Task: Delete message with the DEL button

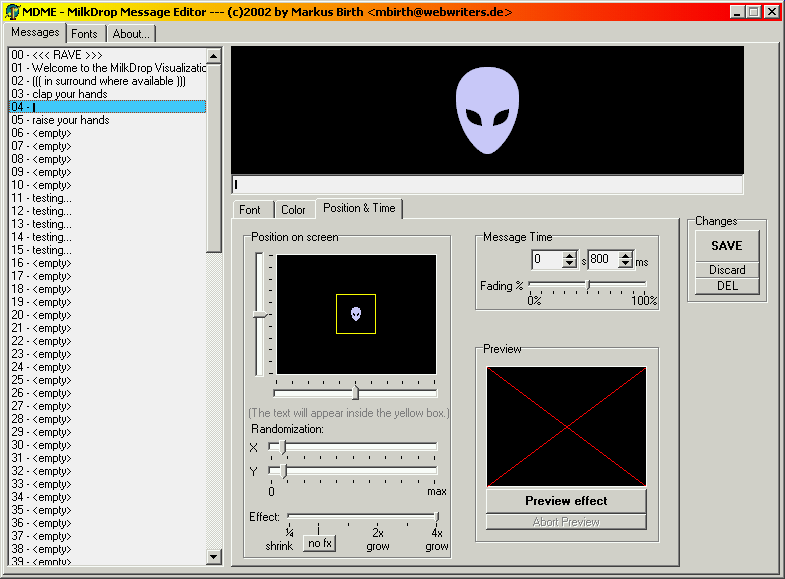Action: click(x=727, y=285)
